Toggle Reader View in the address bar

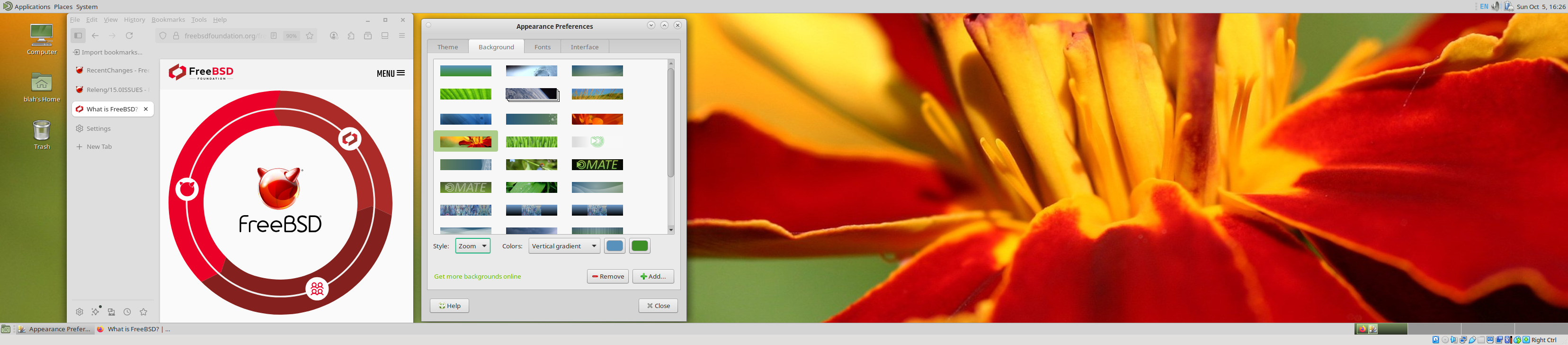tap(274, 36)
